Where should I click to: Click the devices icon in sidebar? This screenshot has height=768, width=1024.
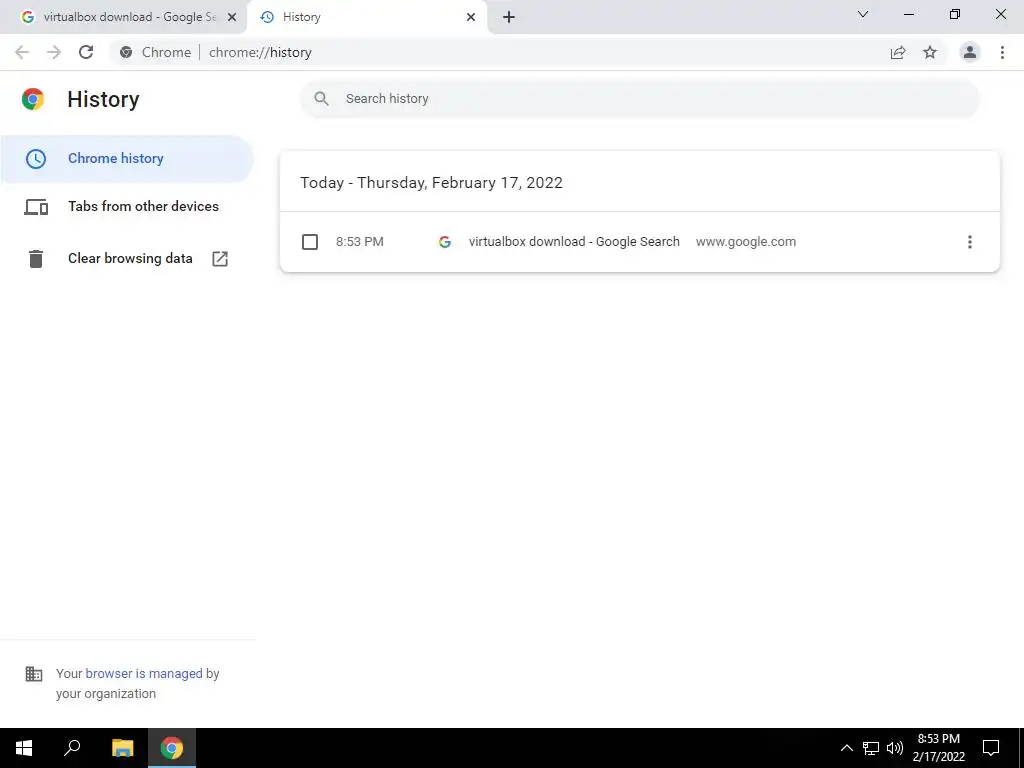[x=36, y=207]
